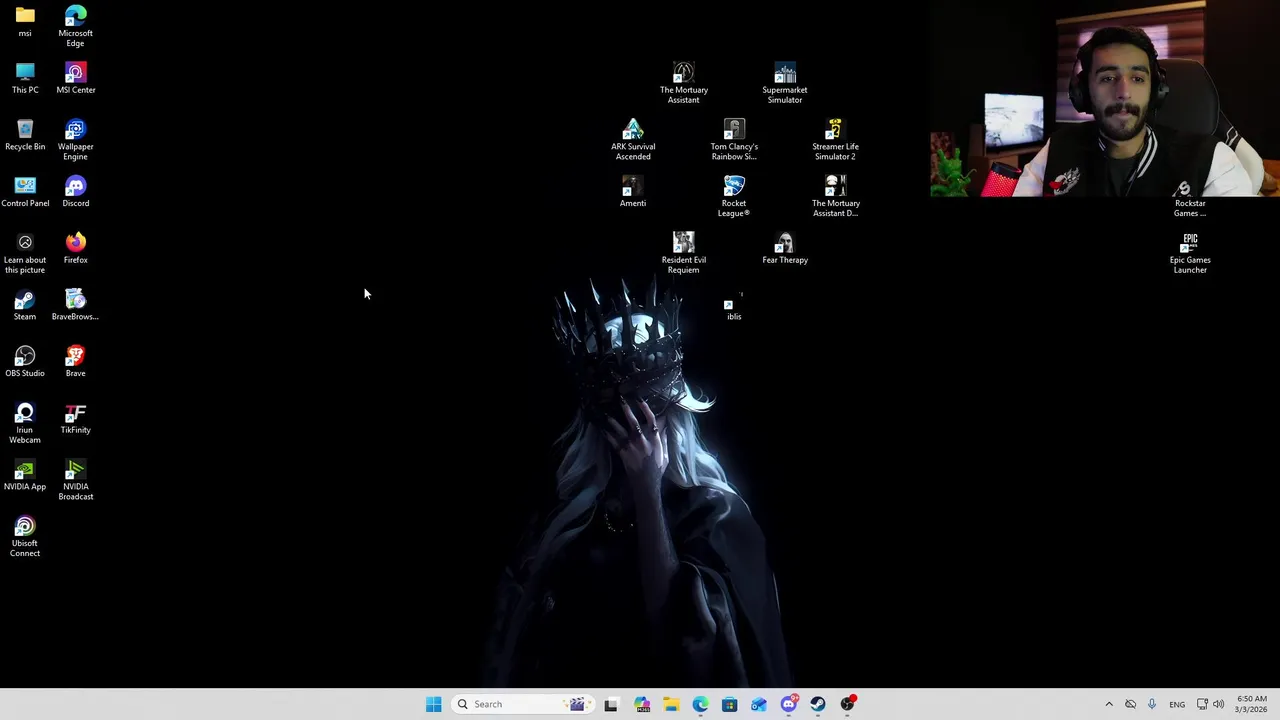Select Fear Therapy game icon
1280x720 pixels.
(x=785, y=248)
